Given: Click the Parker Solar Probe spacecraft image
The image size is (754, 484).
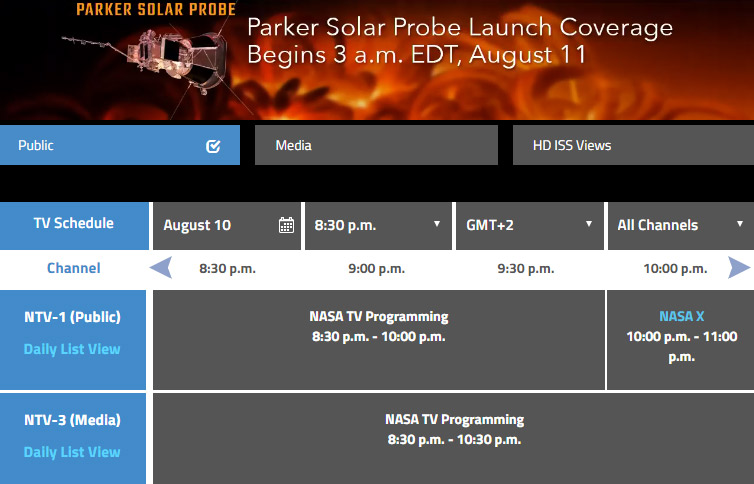Looking at the screenshot, I should coord(149,60).
